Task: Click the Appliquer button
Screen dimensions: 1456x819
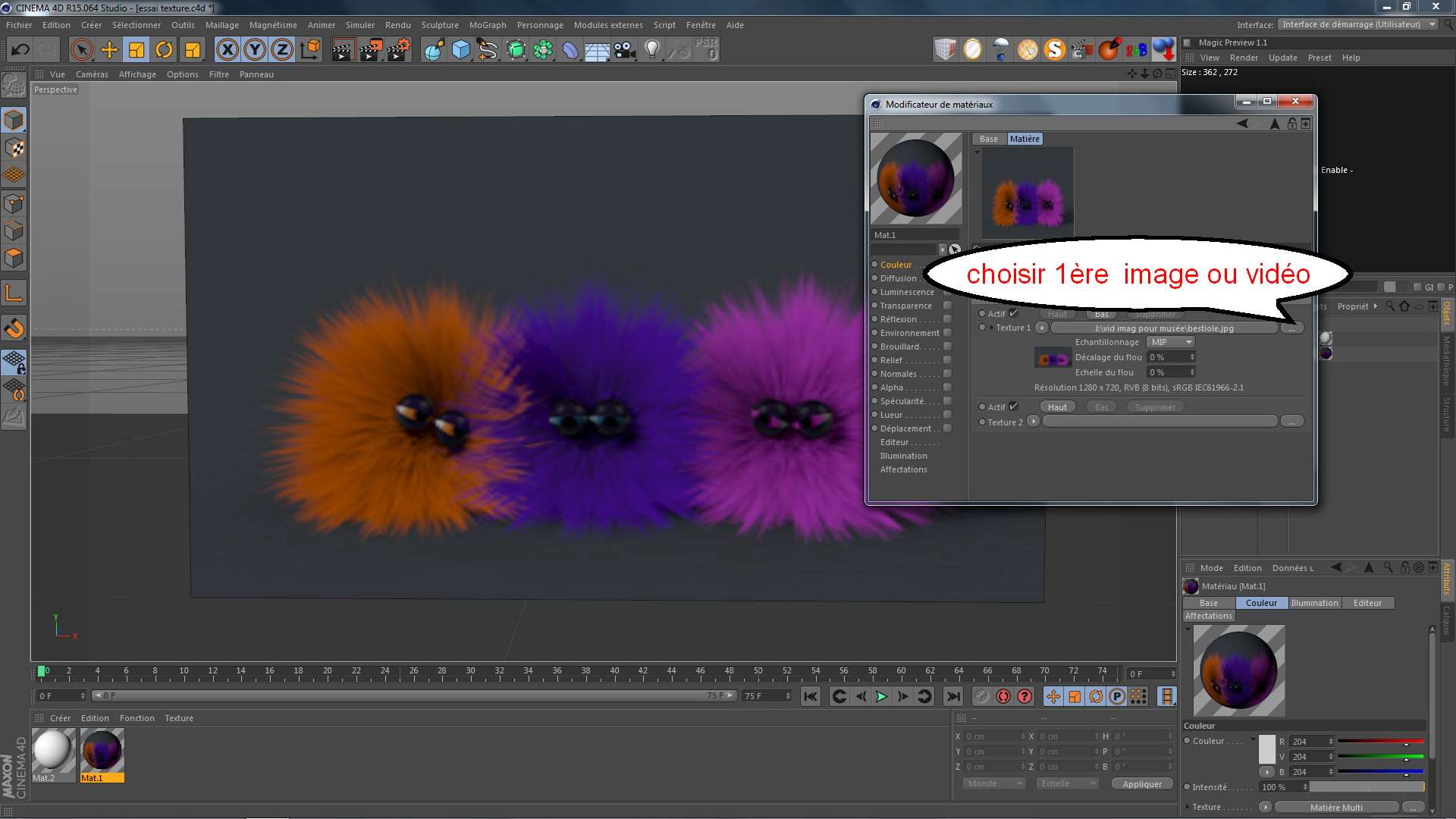Action: (x=1142, y=784)
